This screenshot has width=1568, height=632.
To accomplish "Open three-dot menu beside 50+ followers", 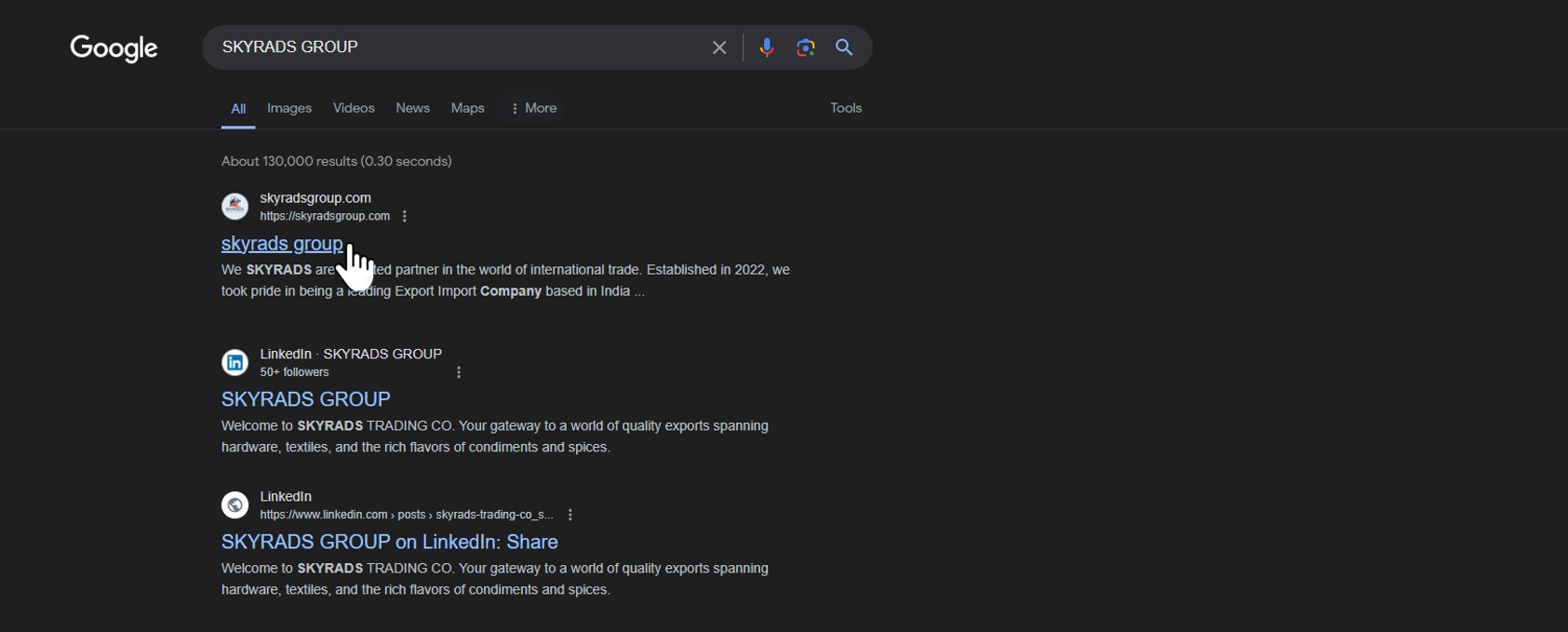I will tap(459, 372).
